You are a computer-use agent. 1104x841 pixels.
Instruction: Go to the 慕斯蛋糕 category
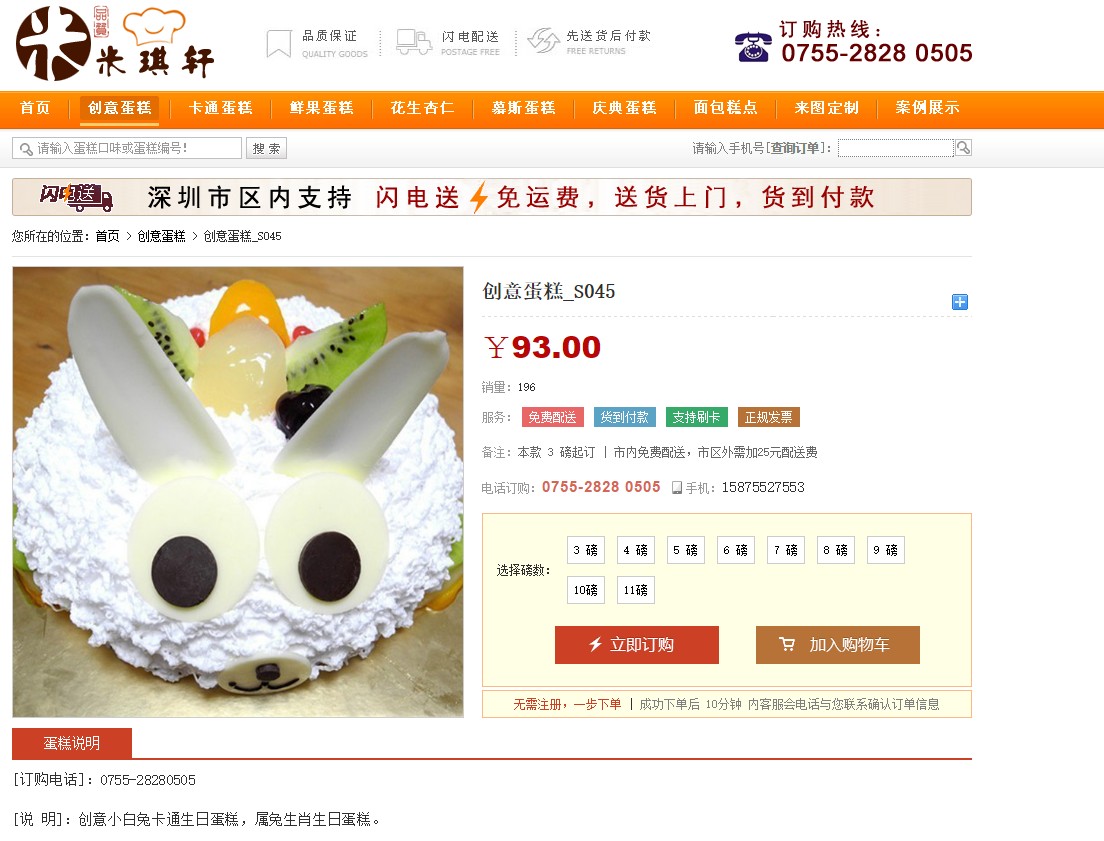pos(524,108)
